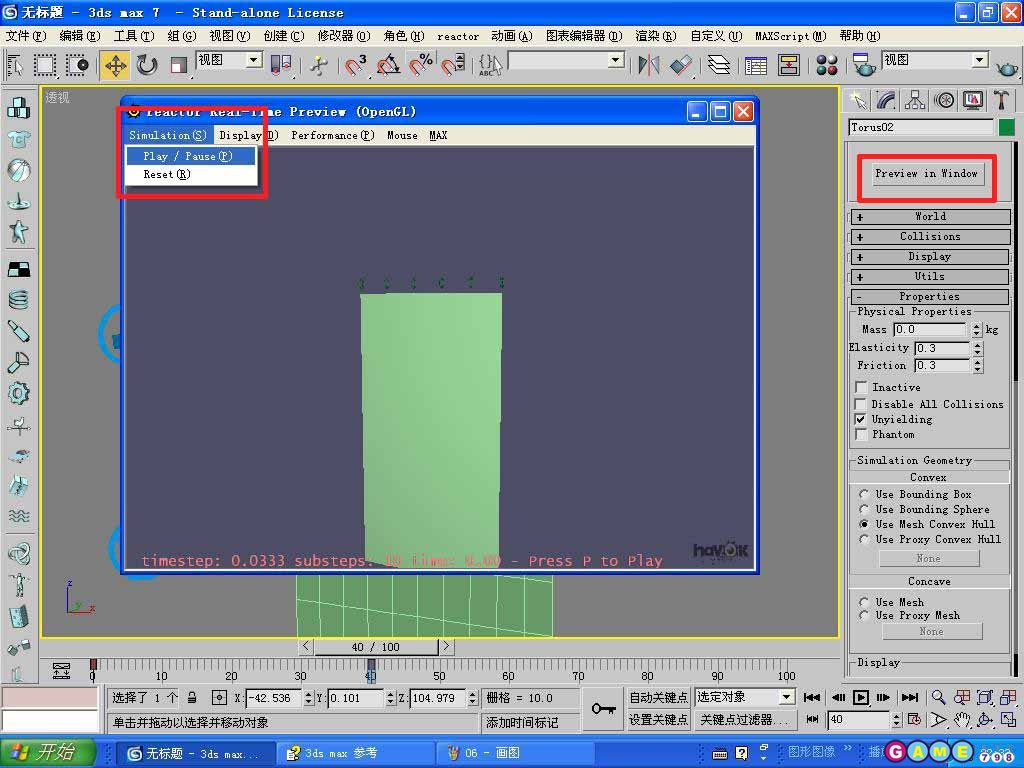
Task: Click the Torus02 object name field
Action: (921, 127)
